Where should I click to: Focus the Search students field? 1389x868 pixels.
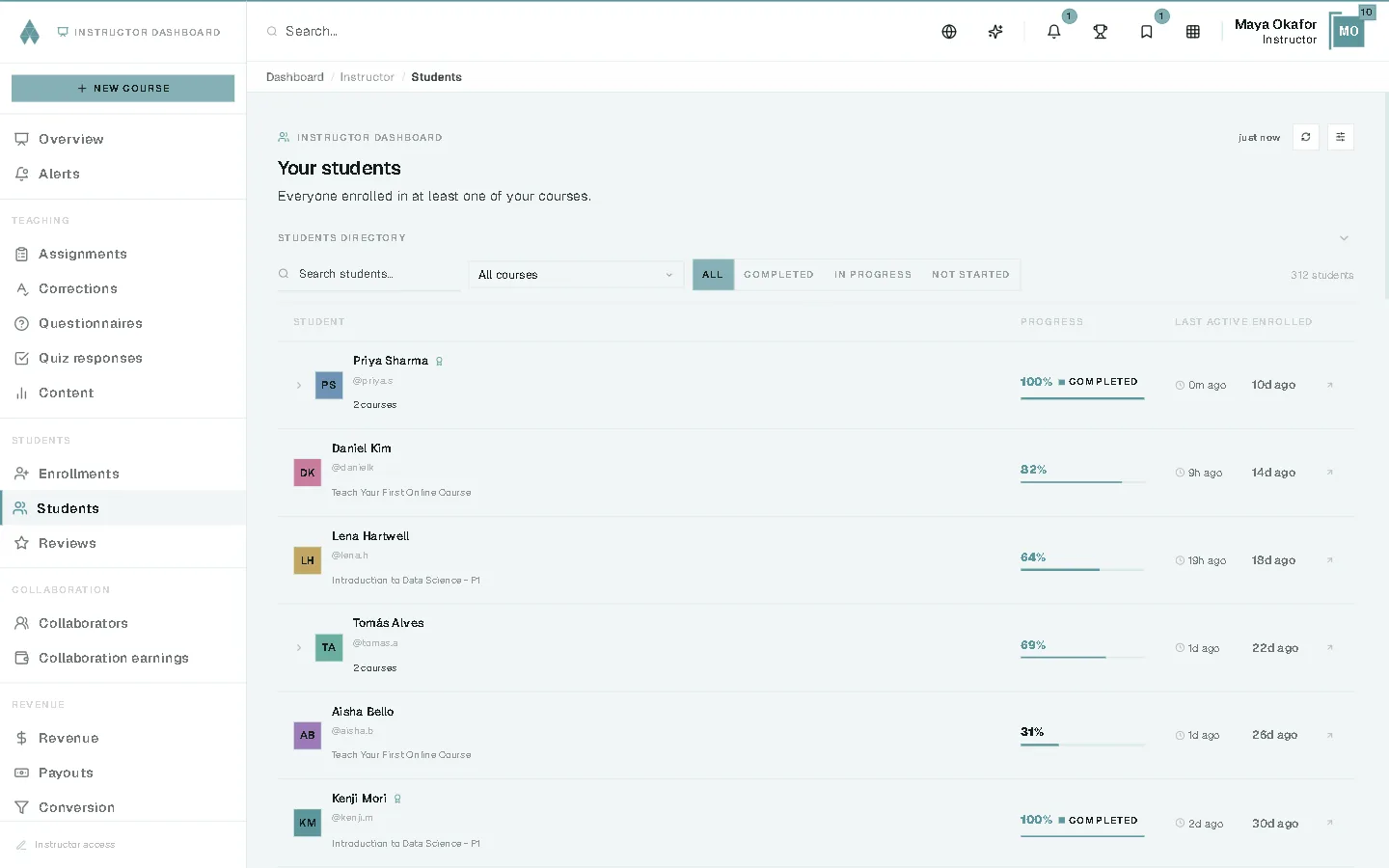pos(369,275)
